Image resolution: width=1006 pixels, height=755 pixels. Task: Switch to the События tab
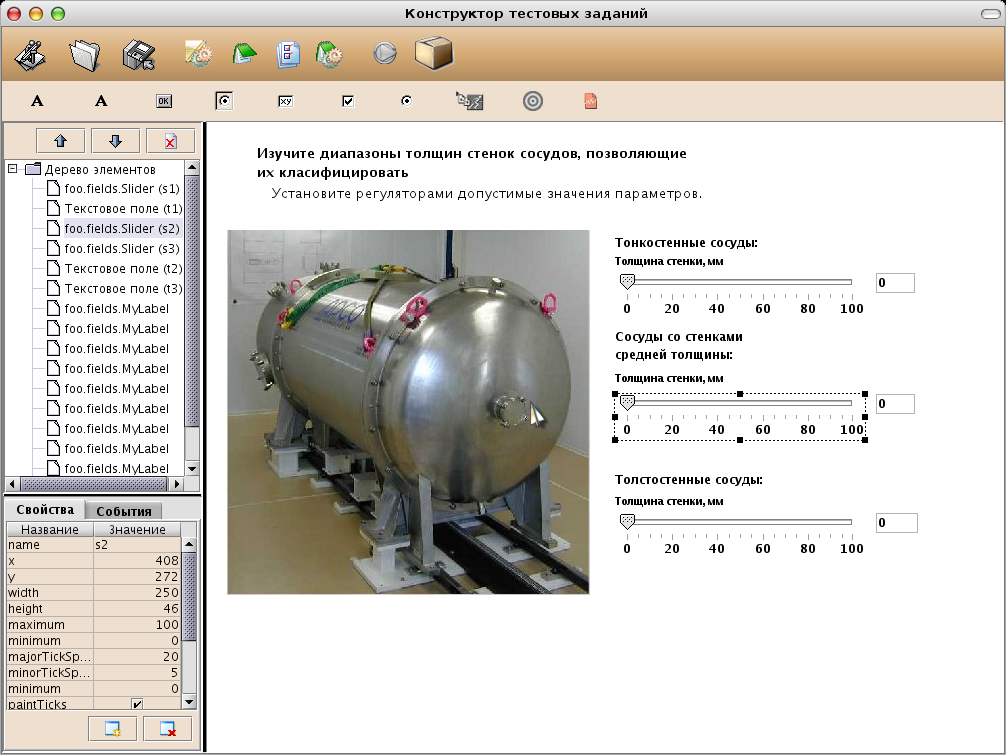124,511
